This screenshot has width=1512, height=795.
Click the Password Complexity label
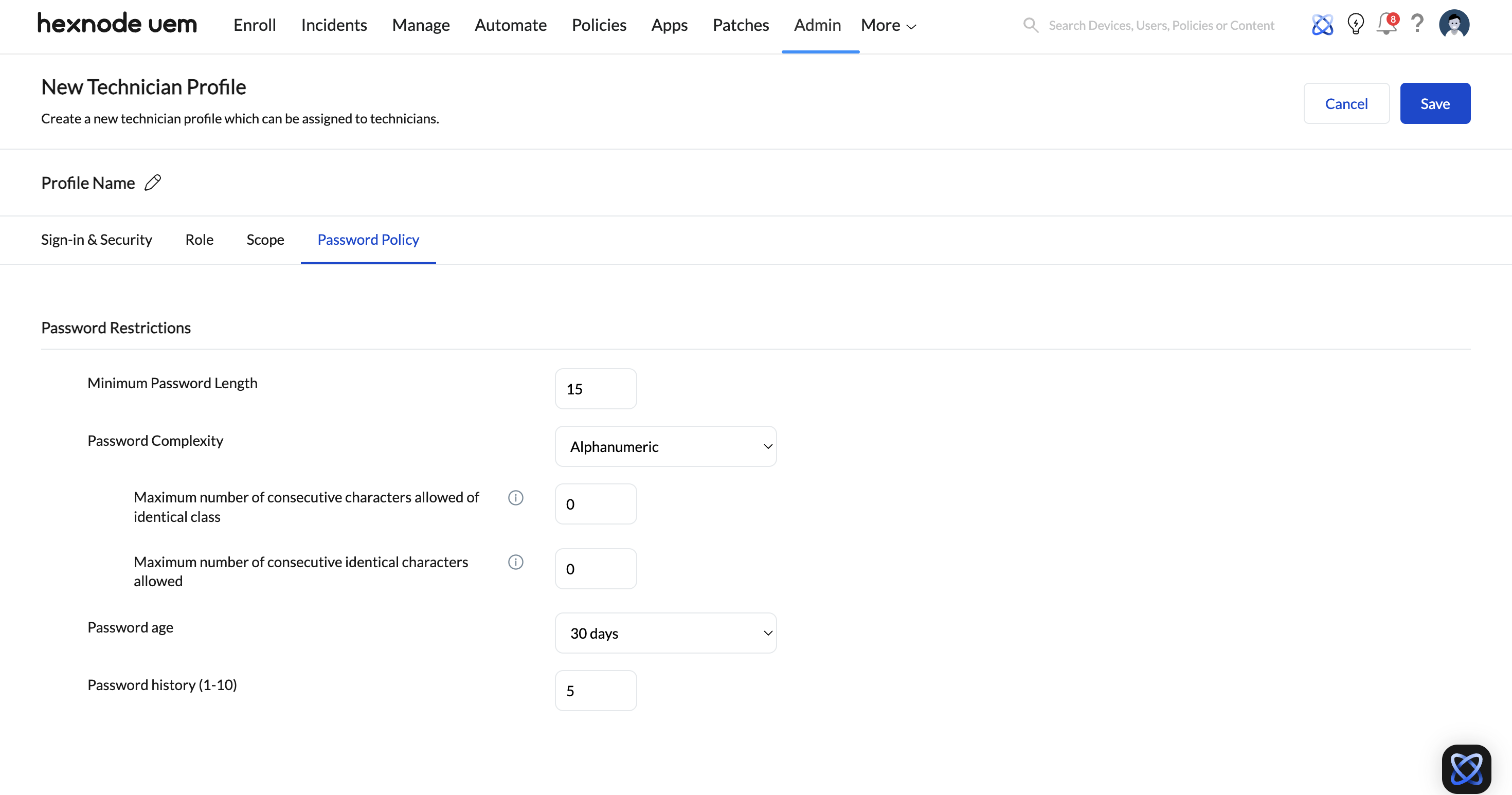coord(155,441)
